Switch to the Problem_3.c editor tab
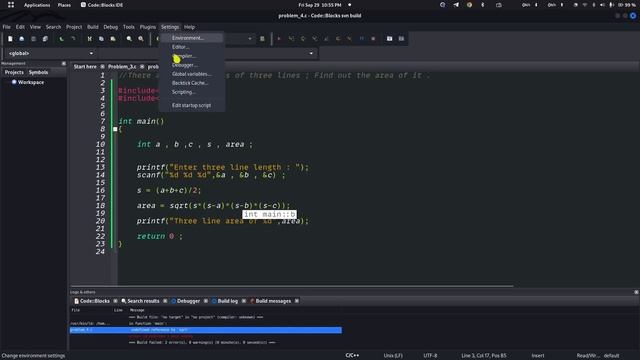The image size is (640, 360). [122, 67]
